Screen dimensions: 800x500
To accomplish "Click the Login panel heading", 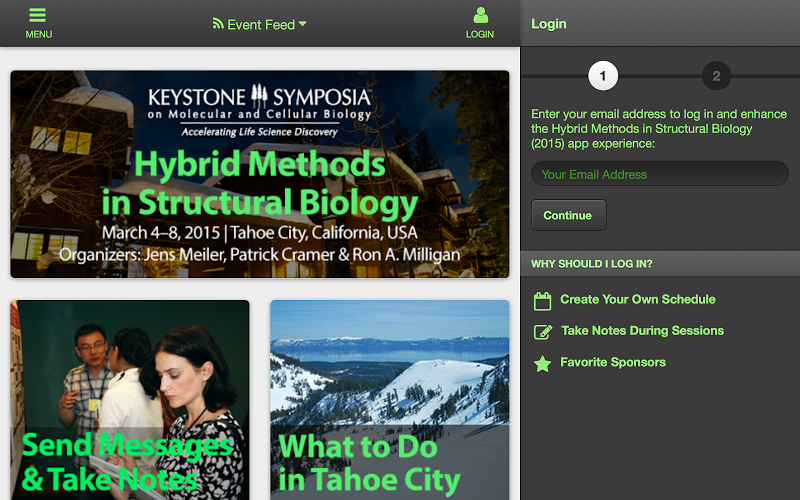I will [548, 24].
